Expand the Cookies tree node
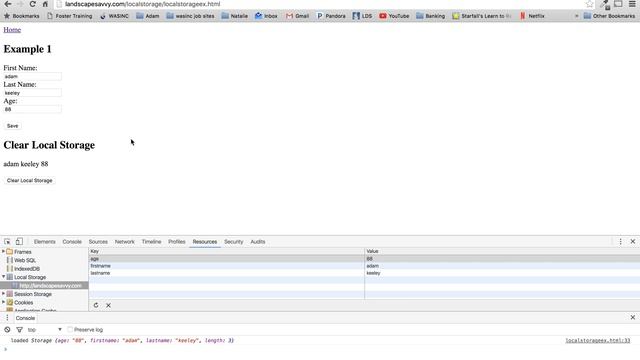The height and width of the screenshot is (360, 640). [4, 302]
